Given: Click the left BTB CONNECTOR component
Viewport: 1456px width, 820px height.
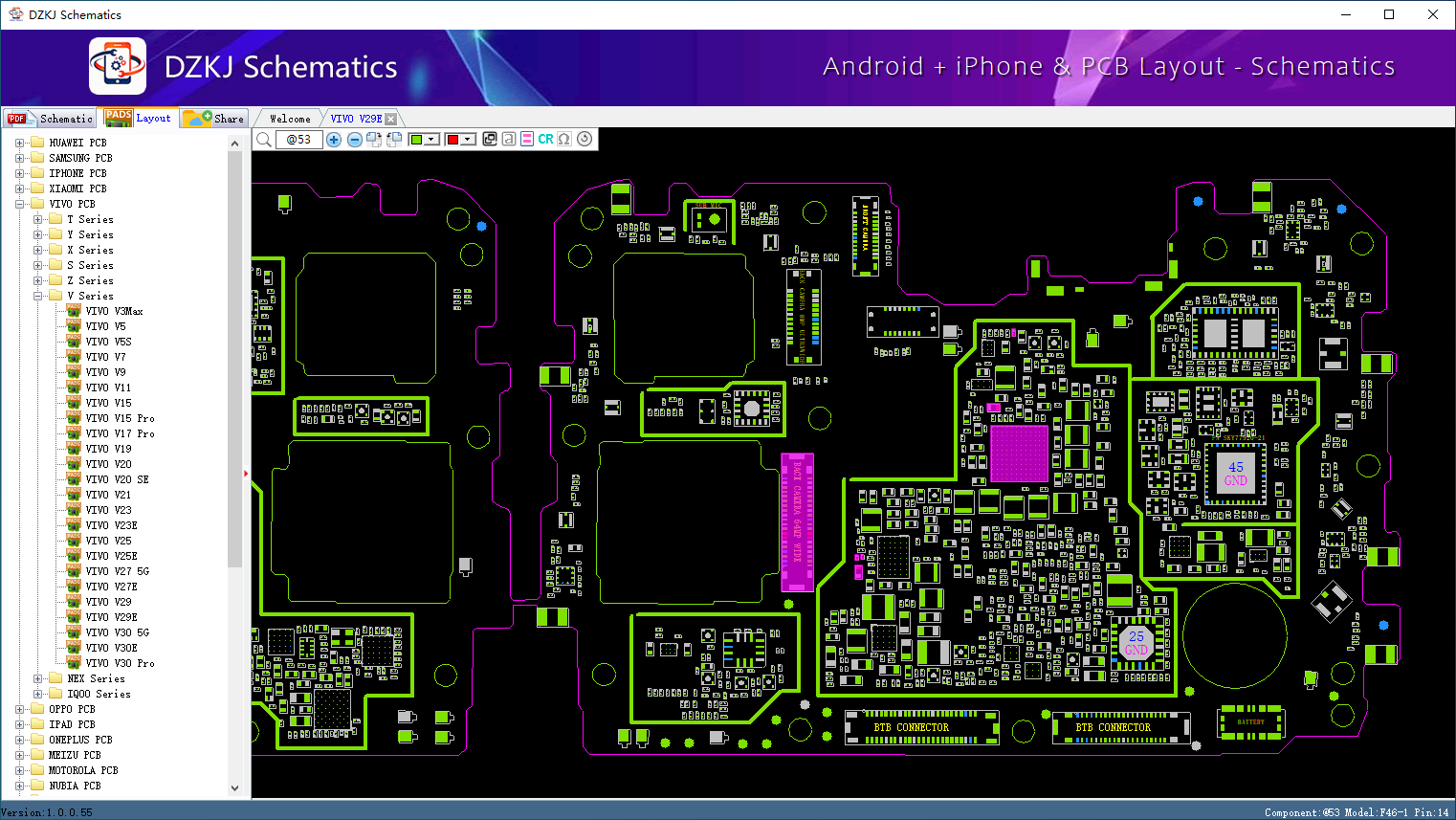Looking at the screenshot, I should [x=922, y=727].
